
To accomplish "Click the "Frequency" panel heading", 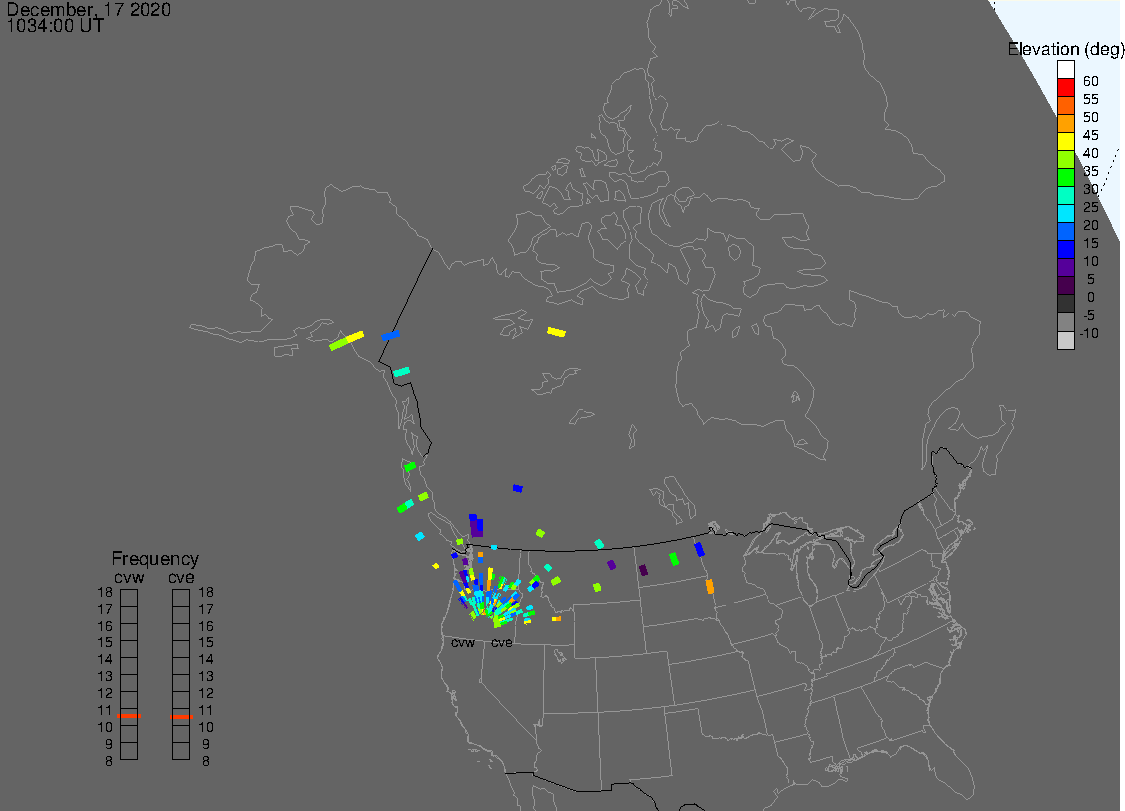I will click(x=155, y=558).
